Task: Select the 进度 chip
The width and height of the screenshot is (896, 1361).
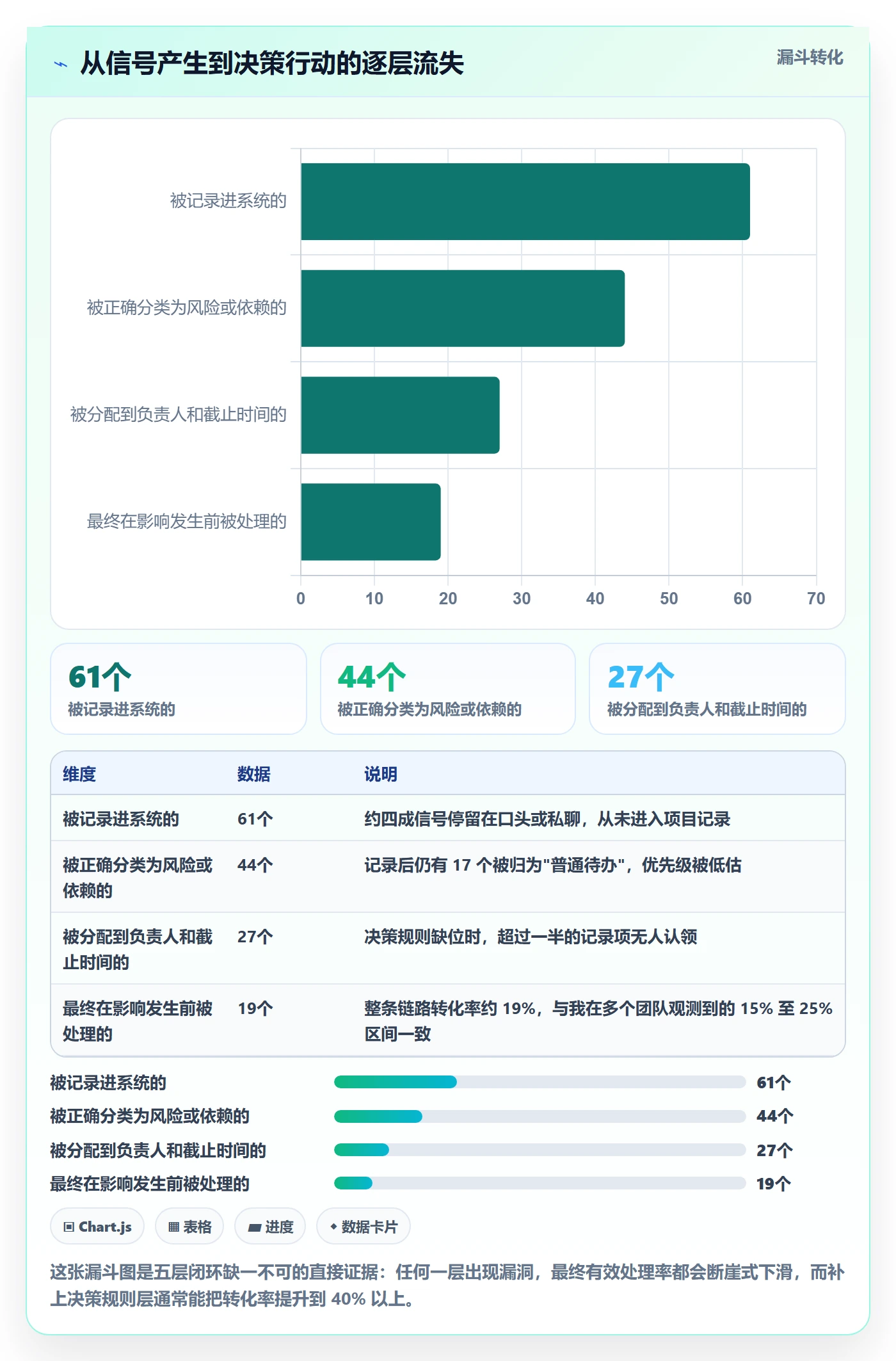Action: pyautogui.click(x=270, y=1227)
